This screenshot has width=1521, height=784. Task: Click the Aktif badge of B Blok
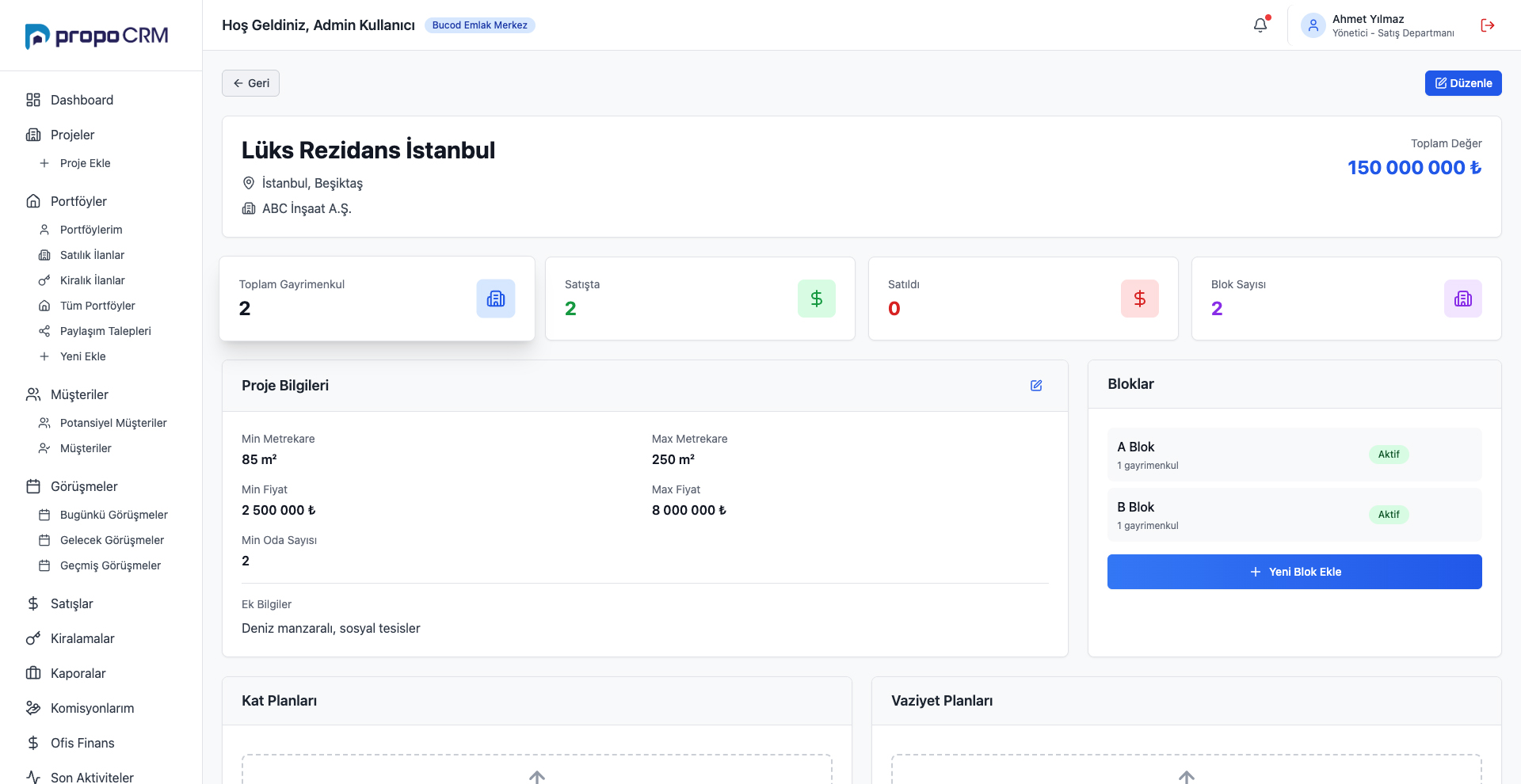click(1389, 515)
